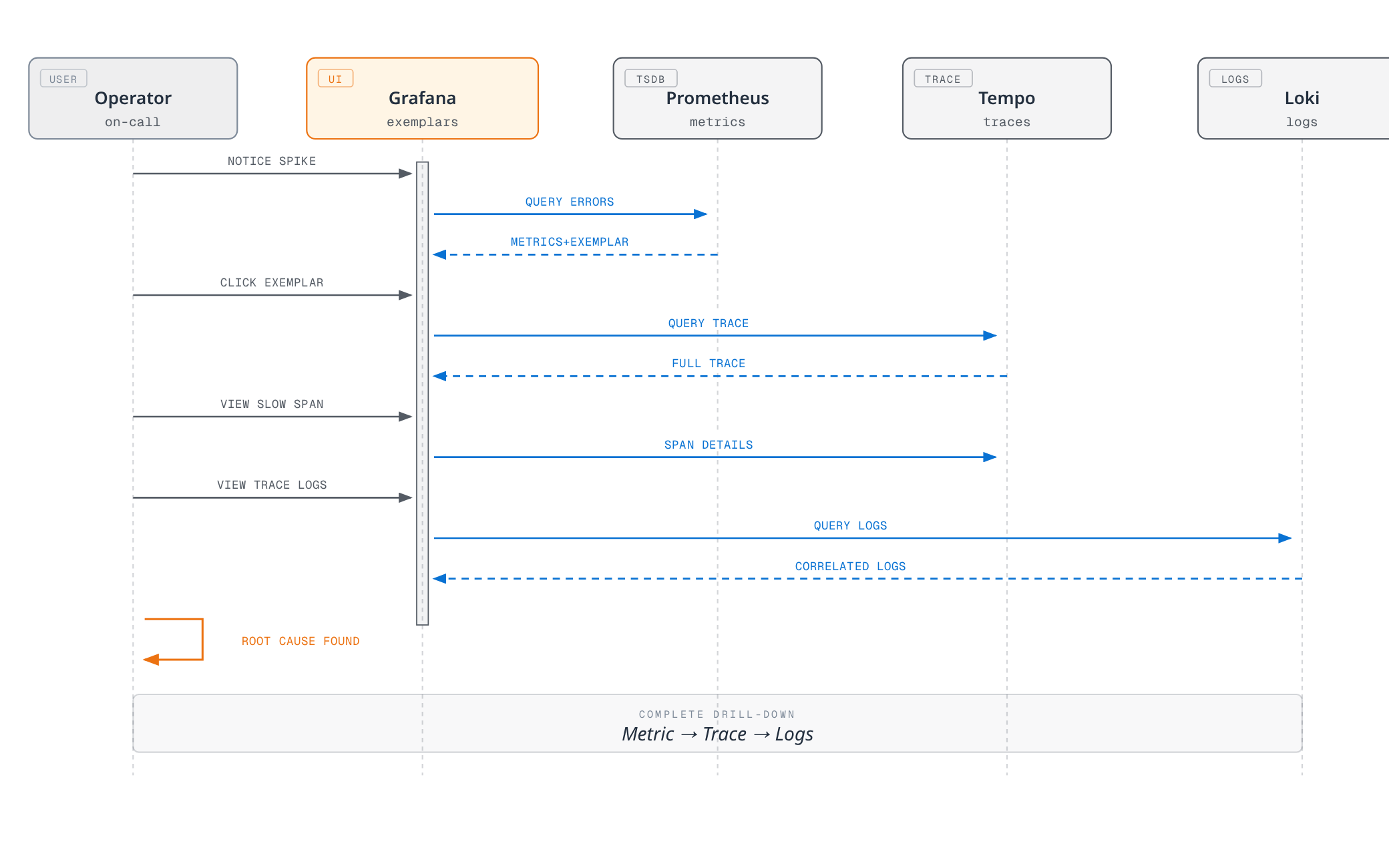The width and height of the screenshot is (1389, 868).
Task: Select the Grafana exemplars participant box
Action: [422, 98]
